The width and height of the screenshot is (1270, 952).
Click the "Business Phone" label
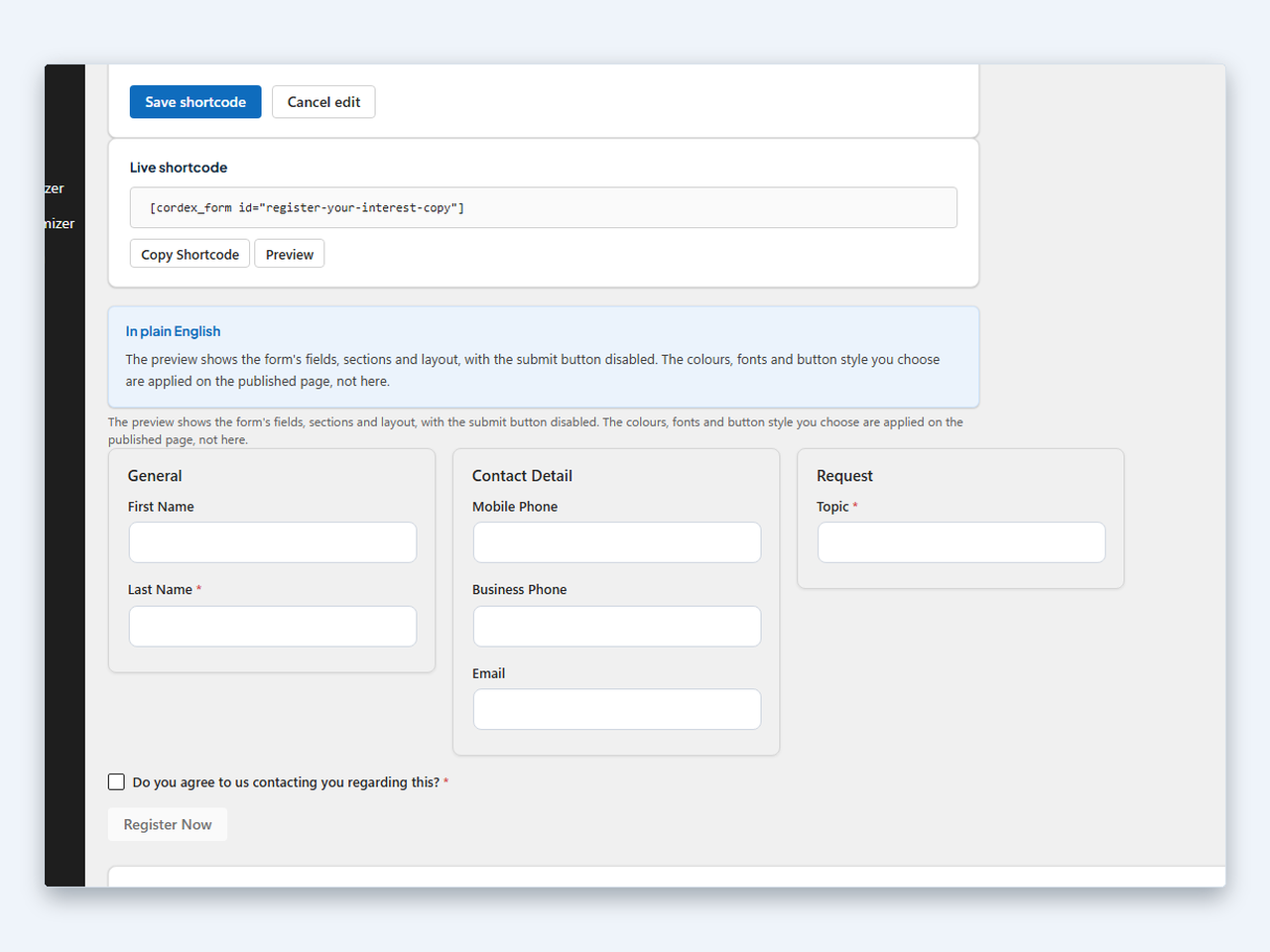coord(520,590)
